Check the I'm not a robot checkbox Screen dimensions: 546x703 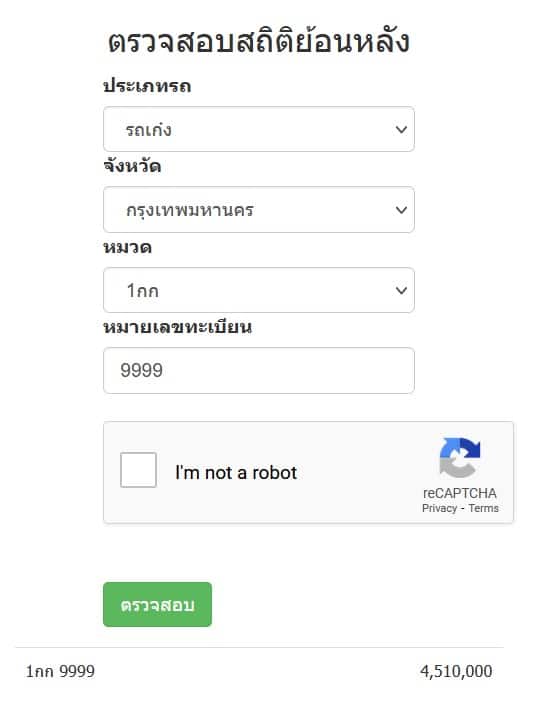[x=138, y=470]
